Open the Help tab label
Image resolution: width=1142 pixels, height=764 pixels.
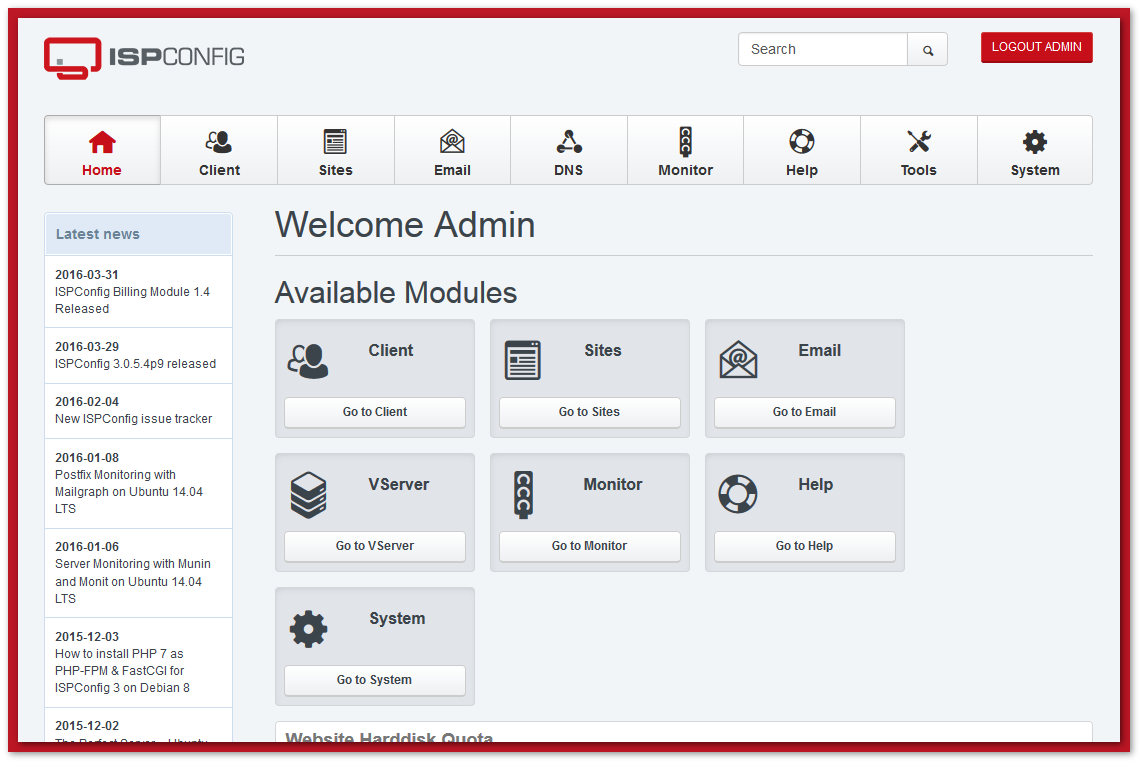point(802,170)
